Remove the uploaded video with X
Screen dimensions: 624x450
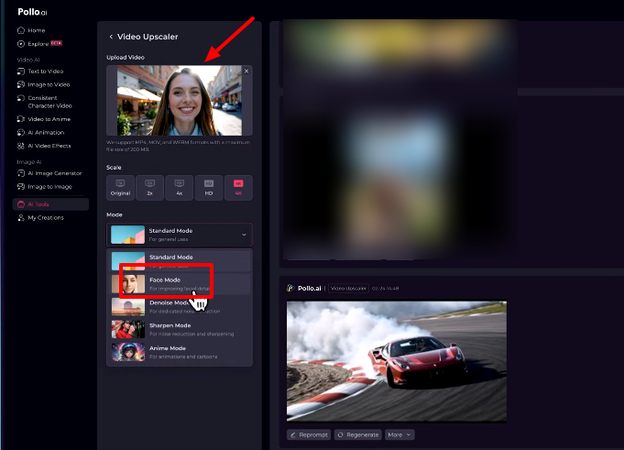coord(246,71)
